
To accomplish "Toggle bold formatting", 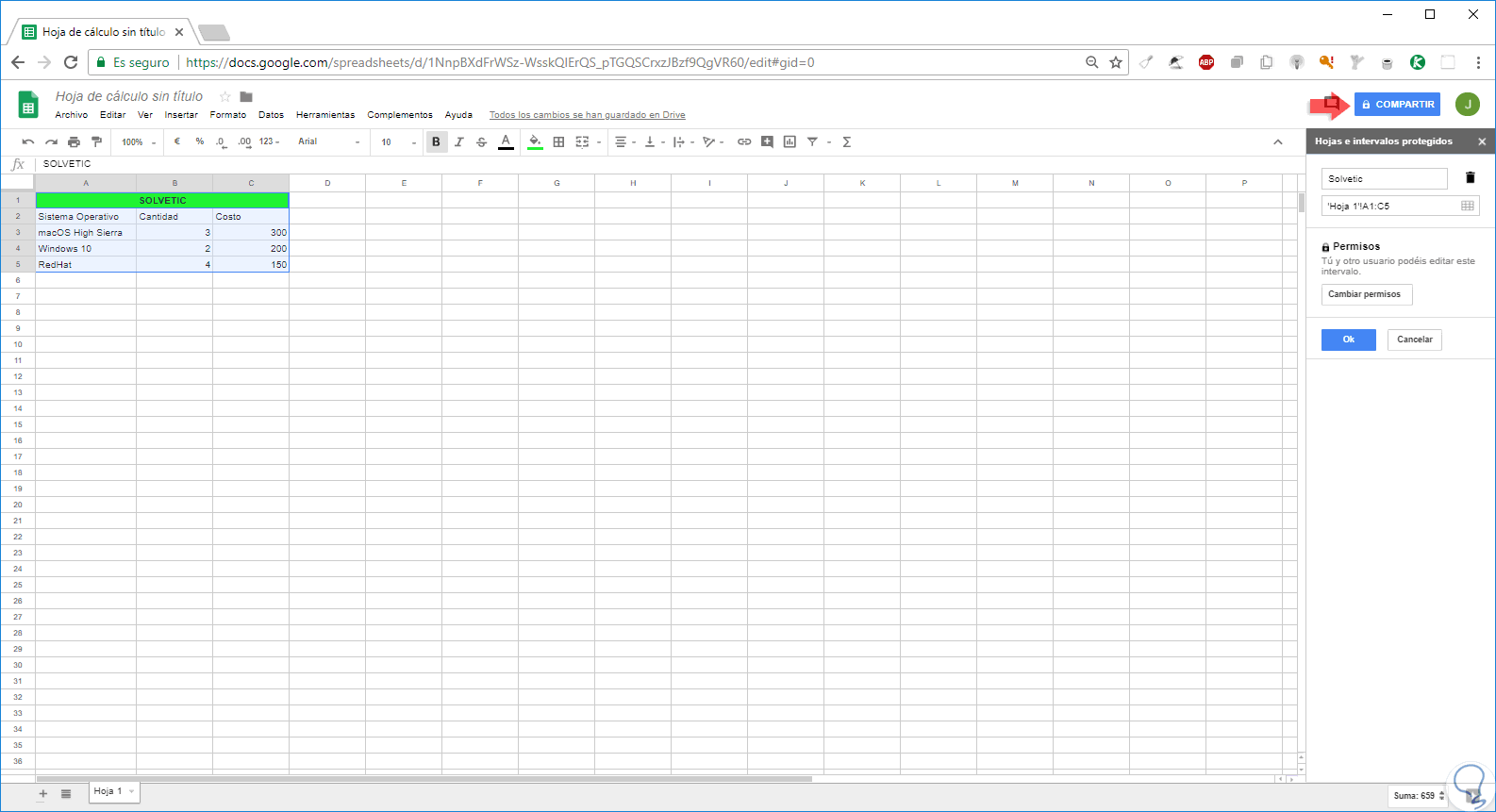I will (436, 142).
